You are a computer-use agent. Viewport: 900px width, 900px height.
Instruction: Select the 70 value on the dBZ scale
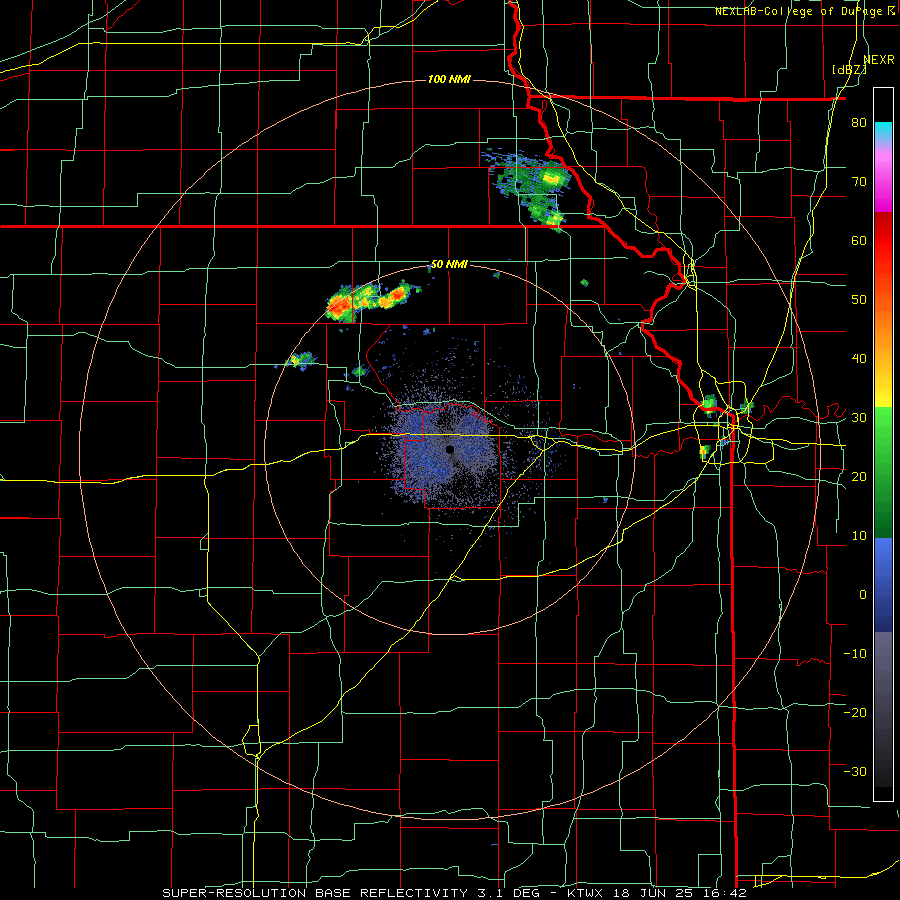tap(859, 182)
